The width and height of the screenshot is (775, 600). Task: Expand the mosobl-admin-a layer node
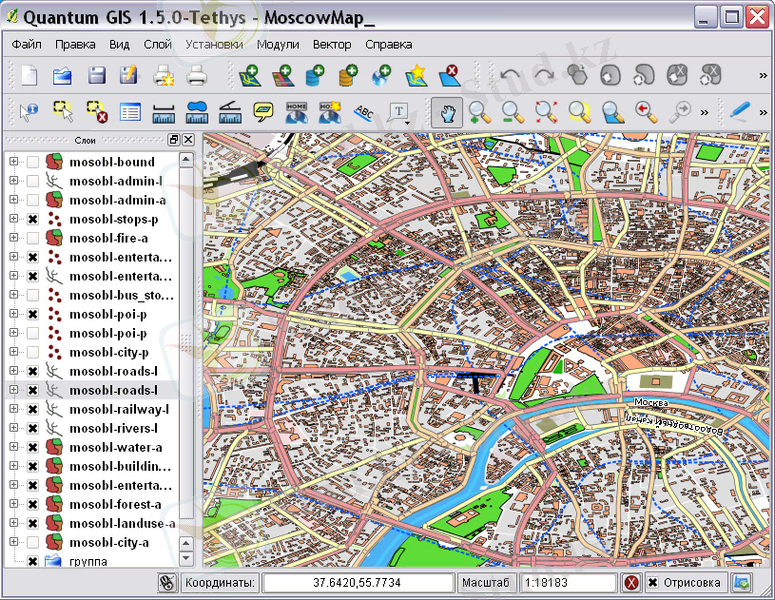click(13, 199)
